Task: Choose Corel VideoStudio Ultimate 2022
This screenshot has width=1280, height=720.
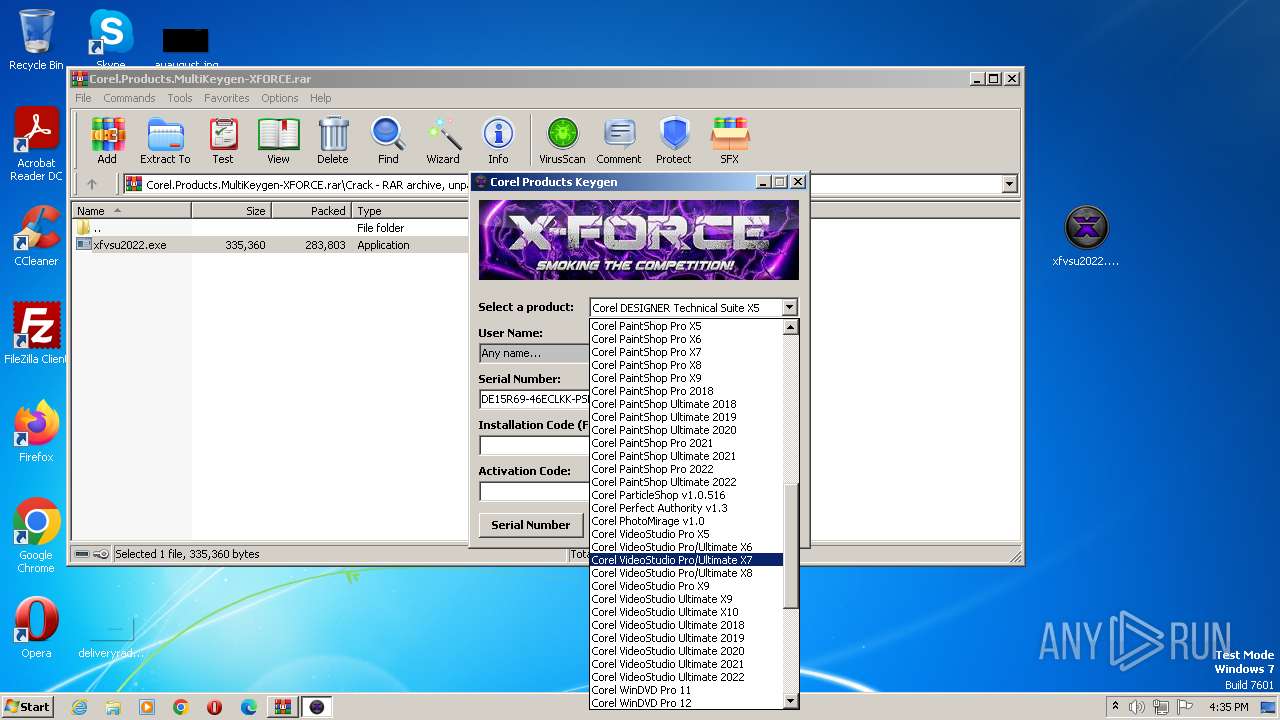Action: 686,677
